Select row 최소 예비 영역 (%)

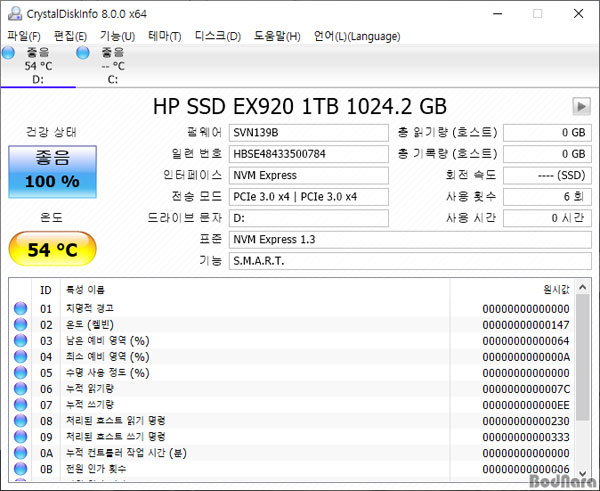coord(292,357)
